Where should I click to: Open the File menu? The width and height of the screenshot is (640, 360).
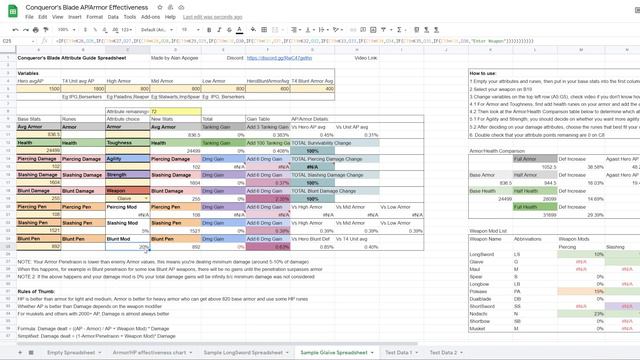[x=29, y=17]
